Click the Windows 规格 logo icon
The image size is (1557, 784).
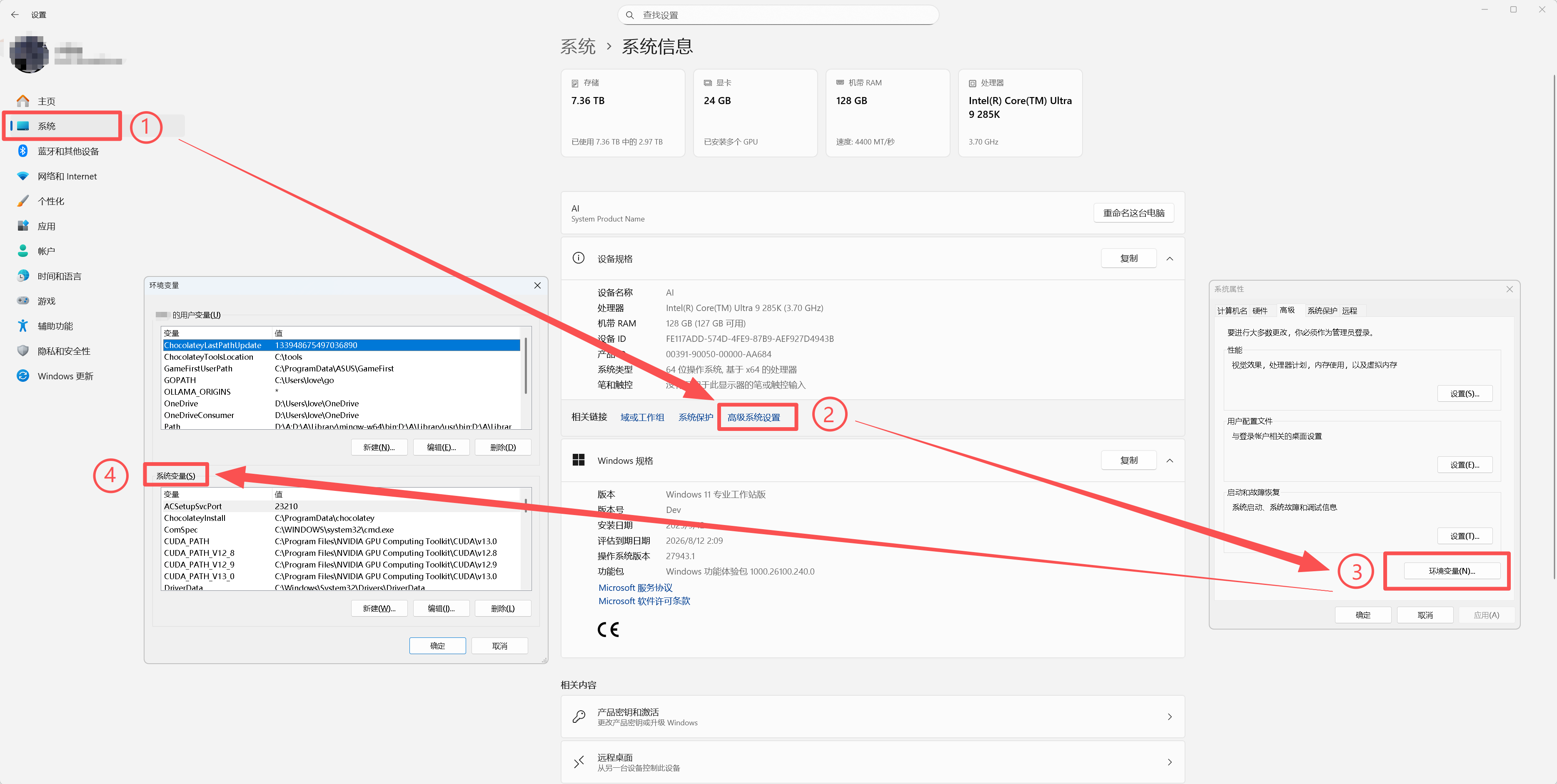(x=579, y=460)
